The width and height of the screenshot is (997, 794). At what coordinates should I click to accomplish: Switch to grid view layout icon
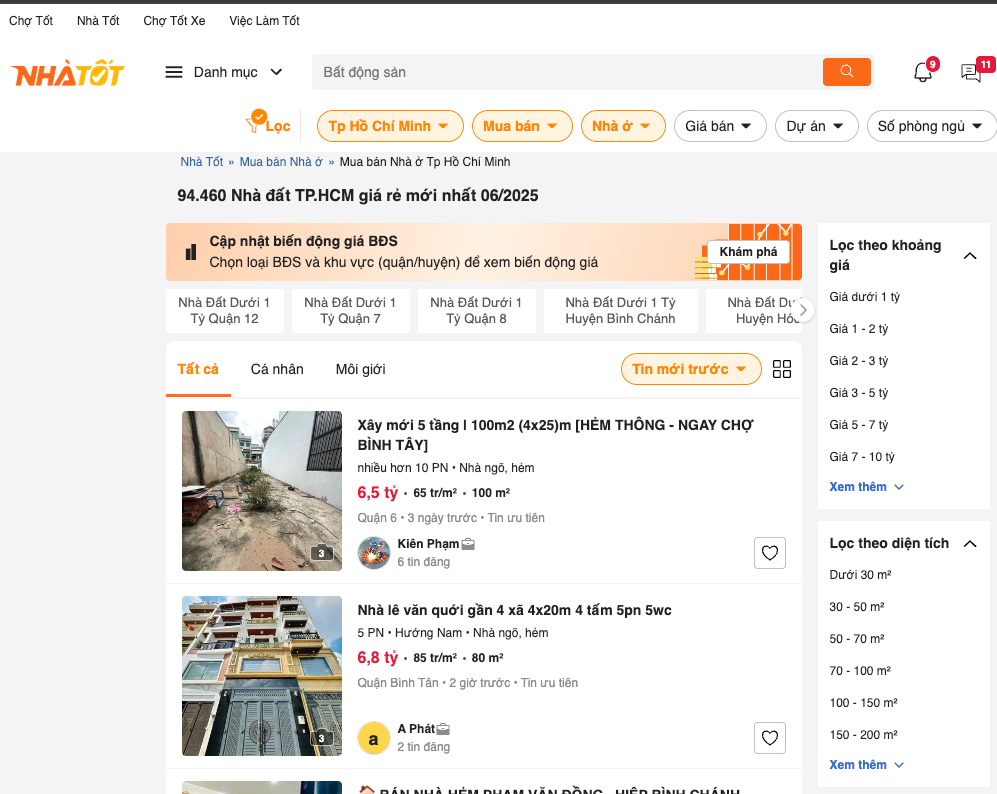781,369
